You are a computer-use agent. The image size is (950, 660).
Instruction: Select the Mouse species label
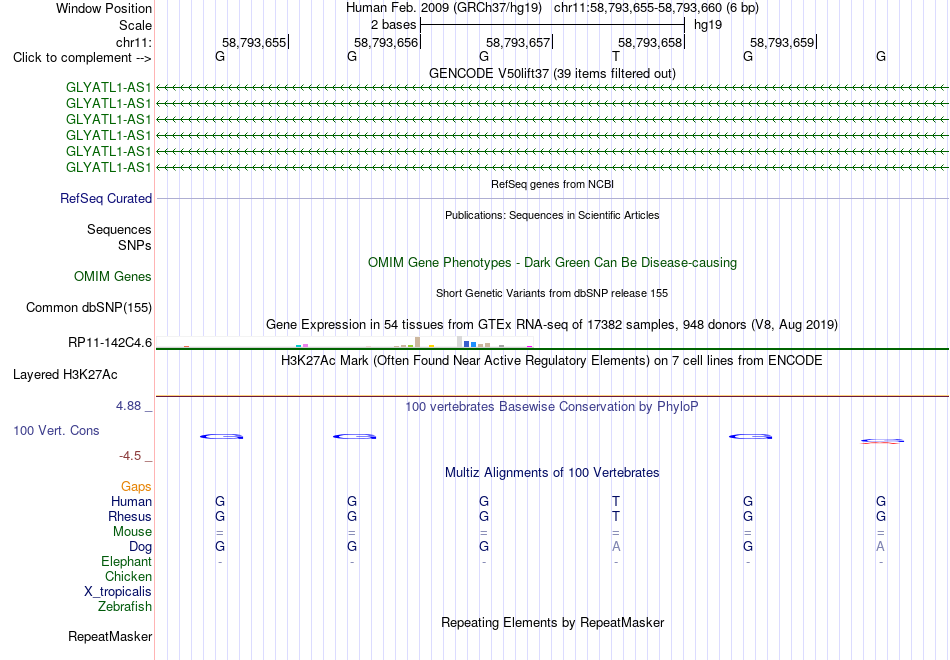[x=132, y=532]
